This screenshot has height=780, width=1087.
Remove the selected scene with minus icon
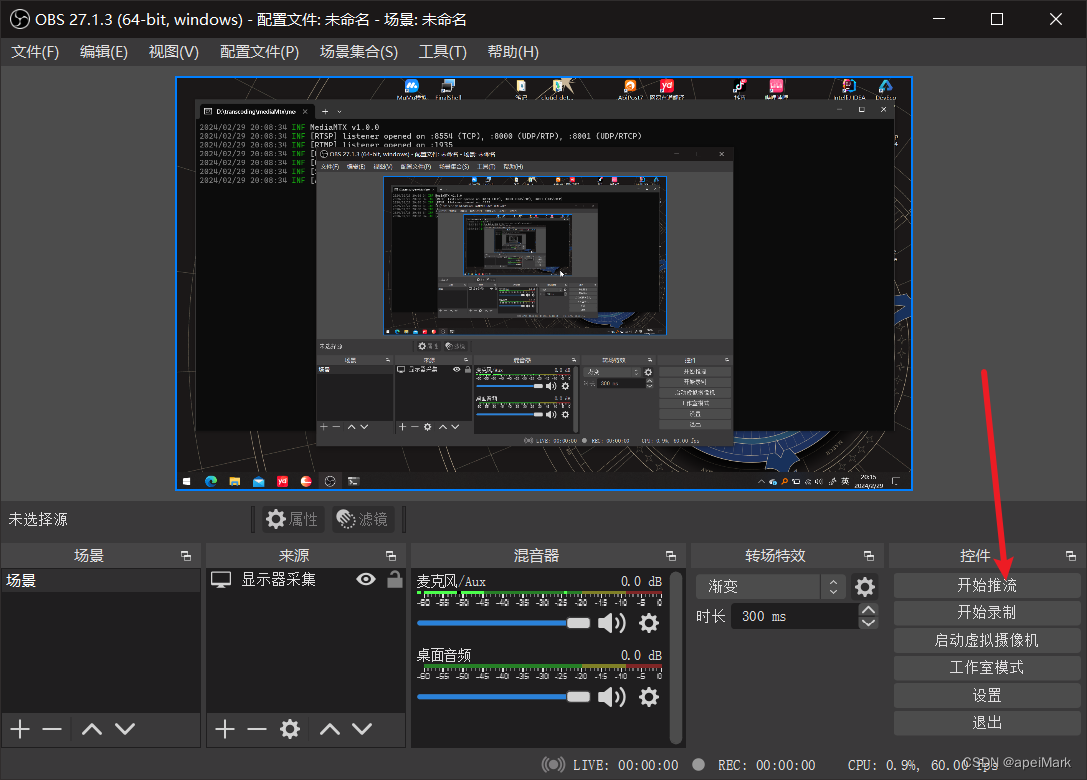(x=52, y=729)
